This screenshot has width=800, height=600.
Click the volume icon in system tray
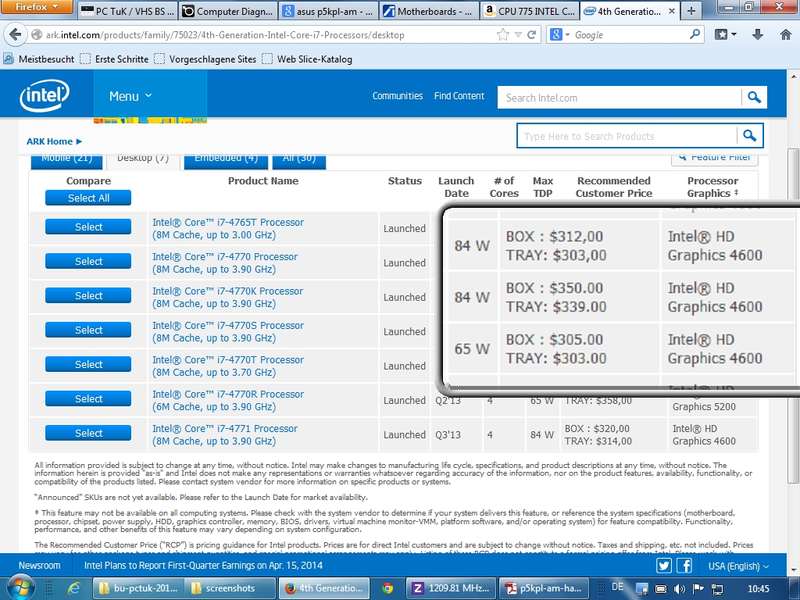pyautogui.click(x=679, y=589)
